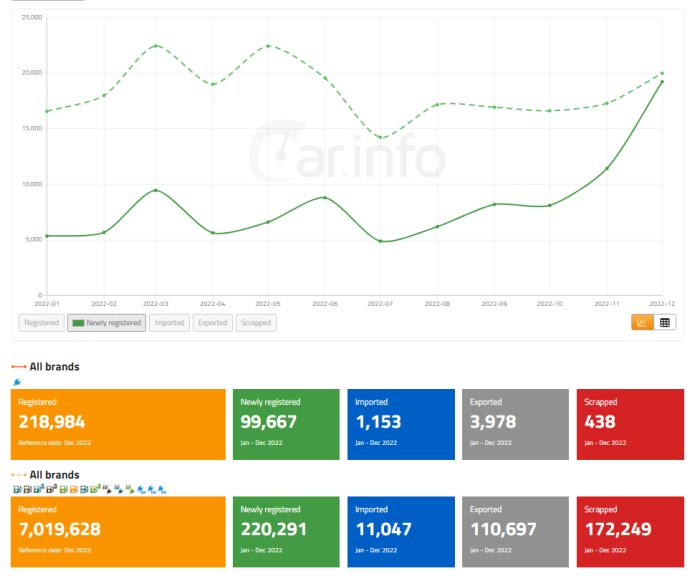Click the solid orange line legend marker
Viewport: 700px width, 576px height.
[19, 367]
